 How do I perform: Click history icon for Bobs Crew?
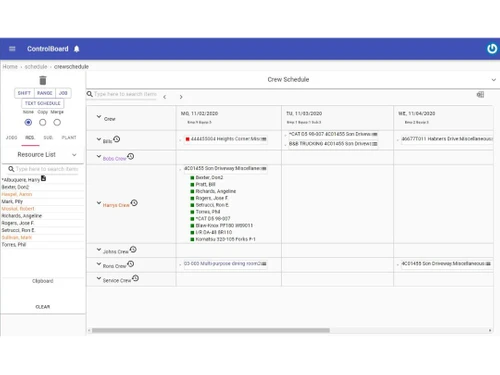pyautogui.click(x=131, y=156)
